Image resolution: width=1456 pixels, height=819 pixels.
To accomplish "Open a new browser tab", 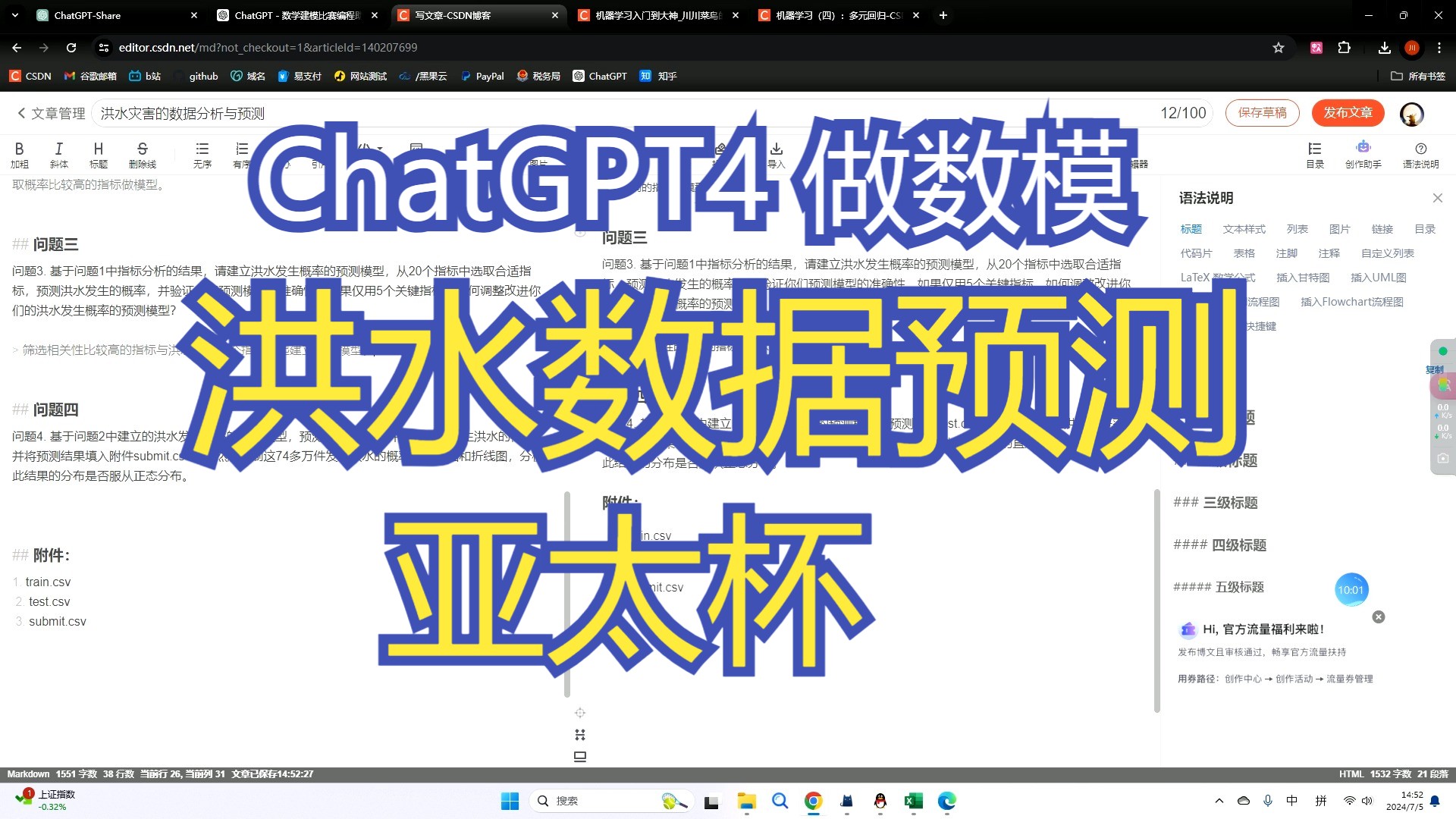I will click(x=943, y=15).
